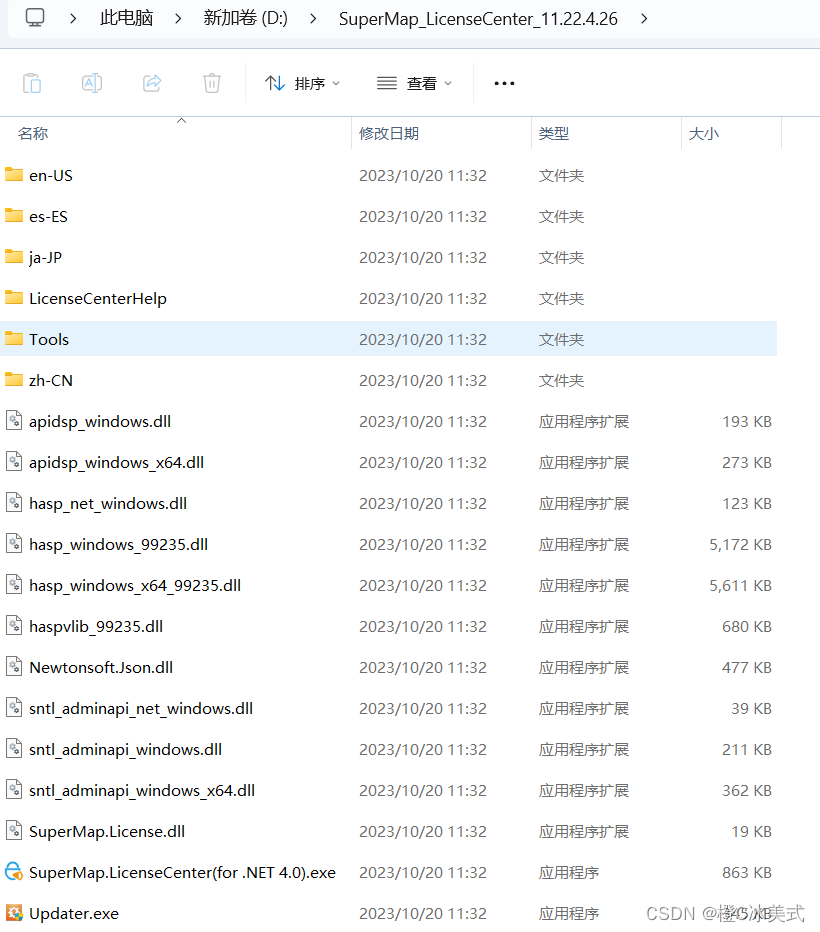Image resolution: width=820 pixels, height=932 pixels.
Task: Open the 排序 sort dropdown
Action: click(x=302, y=83)
